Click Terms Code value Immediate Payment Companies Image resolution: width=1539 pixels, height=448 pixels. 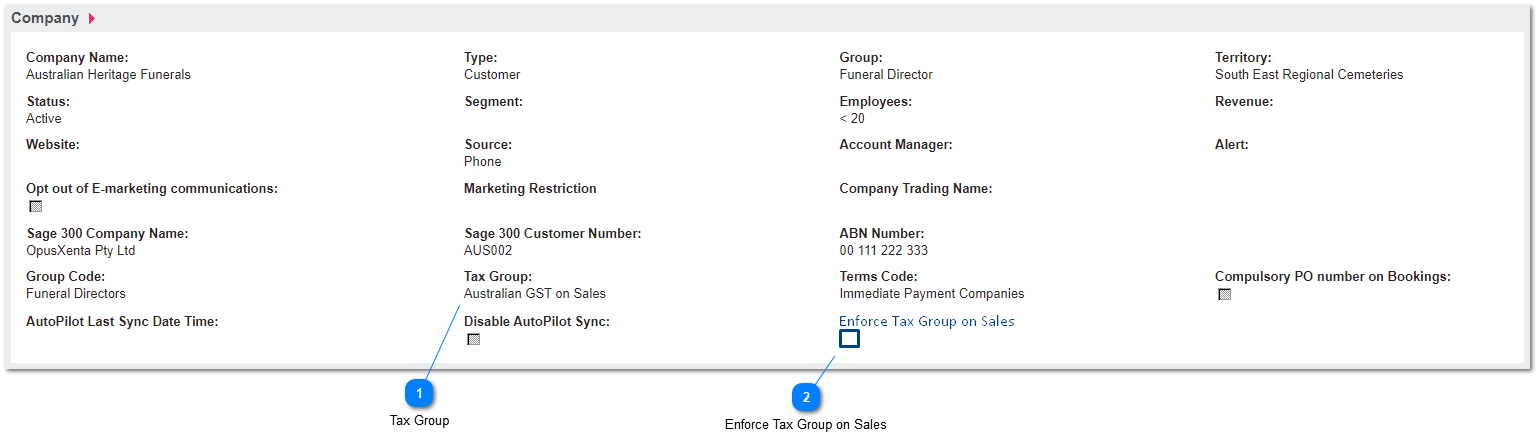point(932,294)
